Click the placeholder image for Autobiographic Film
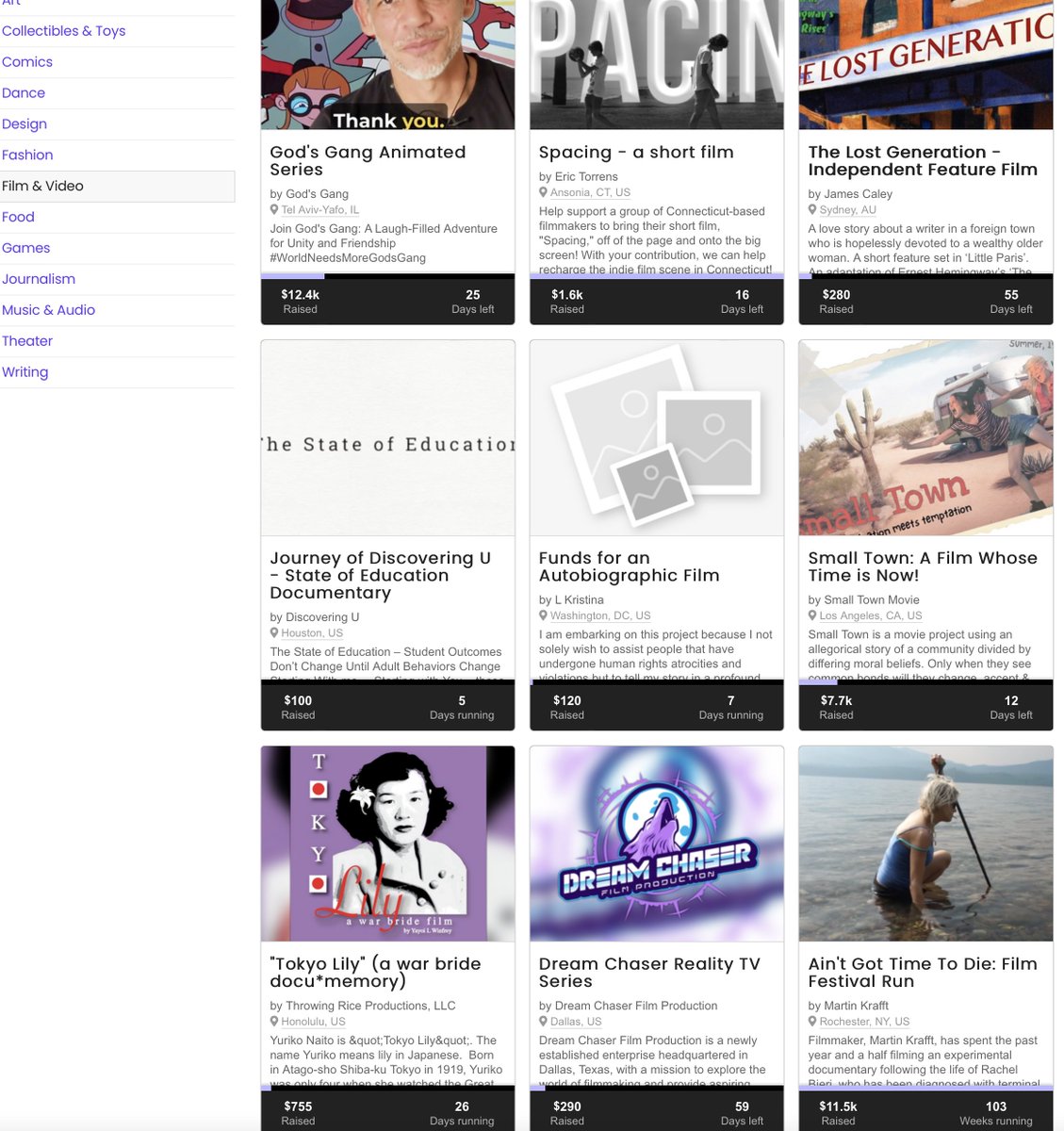 click(x=657, y=438)
